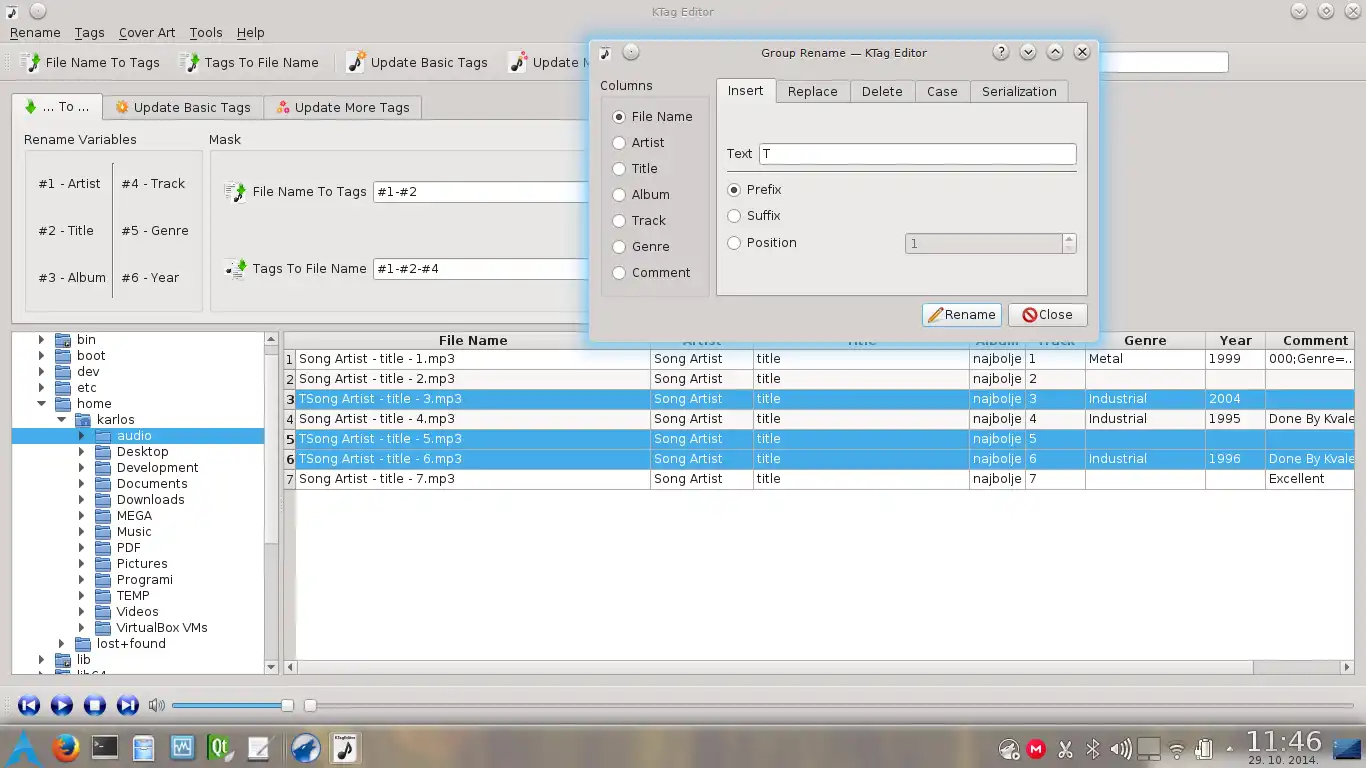Switch to KTag Editor taskbar entry
The height and width of the screenshot is (768, 1366).
pos(345,747)
